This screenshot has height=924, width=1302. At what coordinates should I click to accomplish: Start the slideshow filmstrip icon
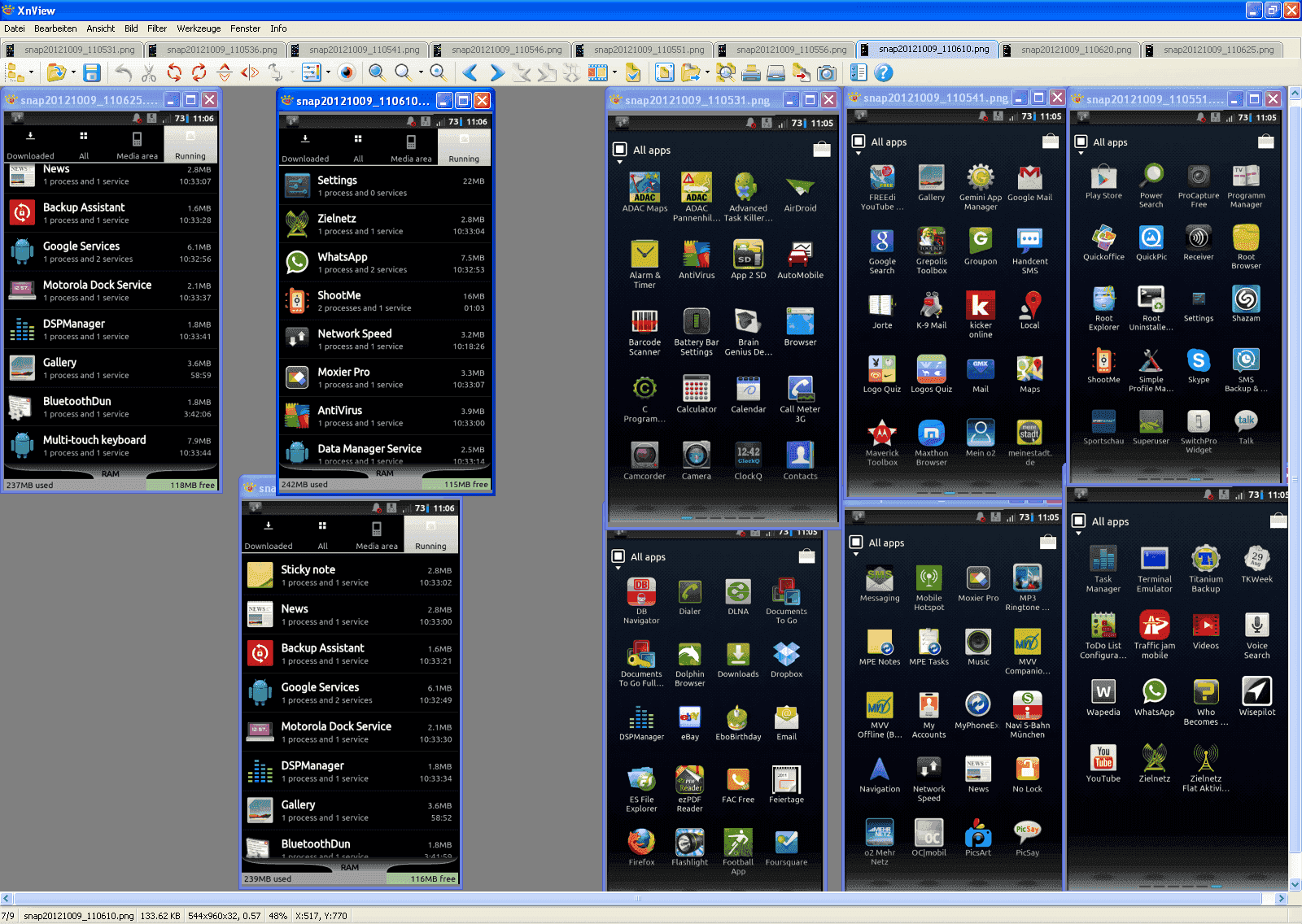pyautogui.click(x=598, y=73)
